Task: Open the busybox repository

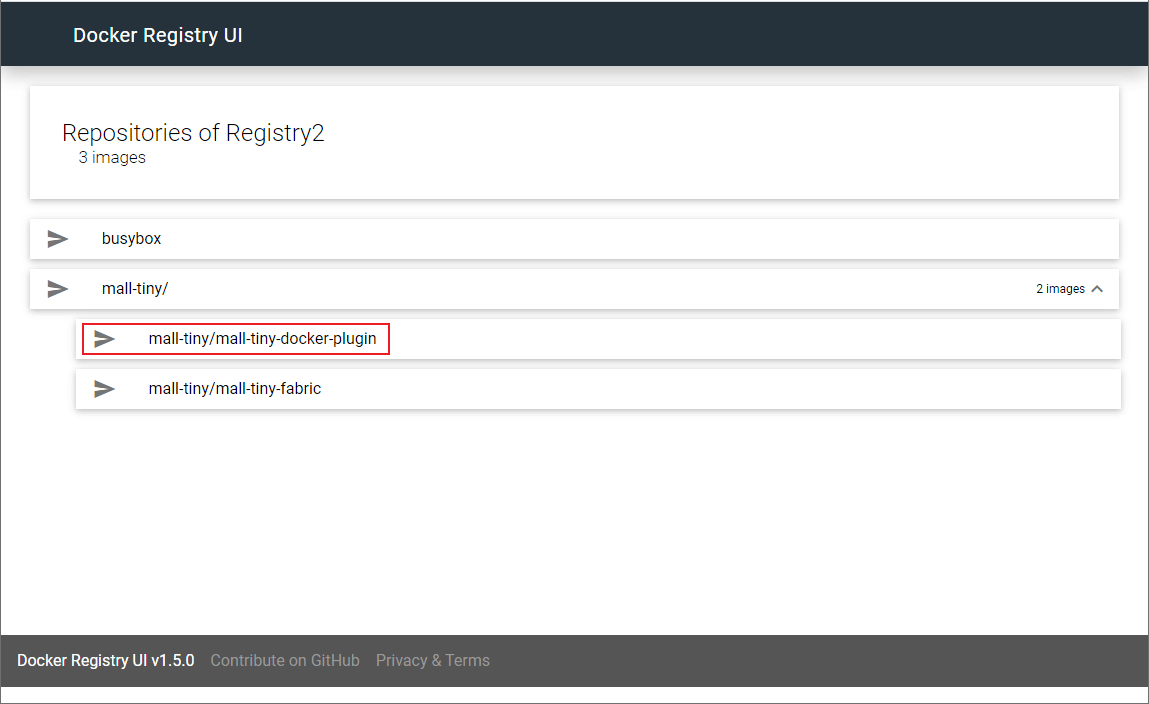Action: point(131,239)
